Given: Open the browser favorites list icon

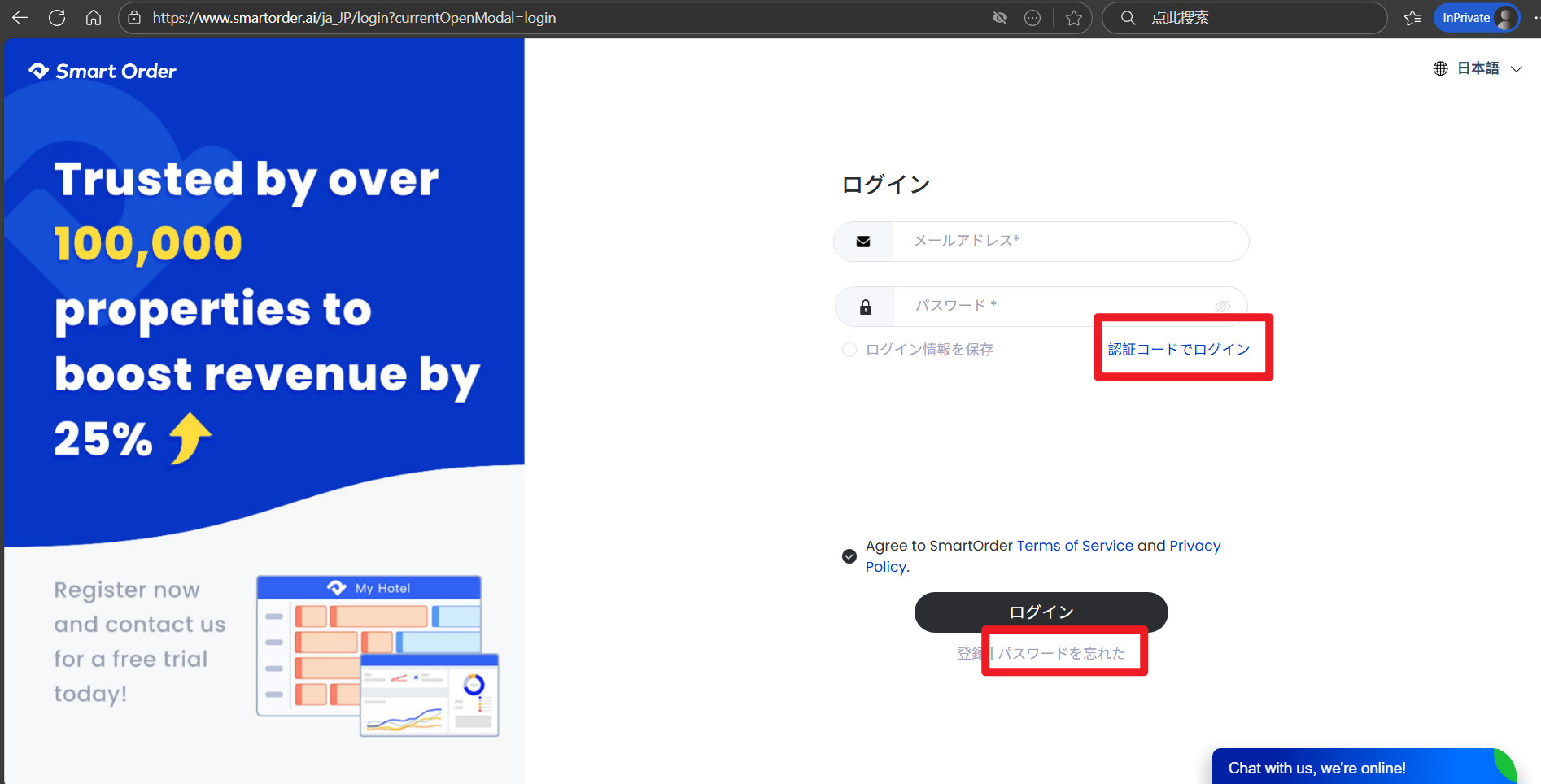Looking at the screenshot, I should click(x=1412, y=18).
